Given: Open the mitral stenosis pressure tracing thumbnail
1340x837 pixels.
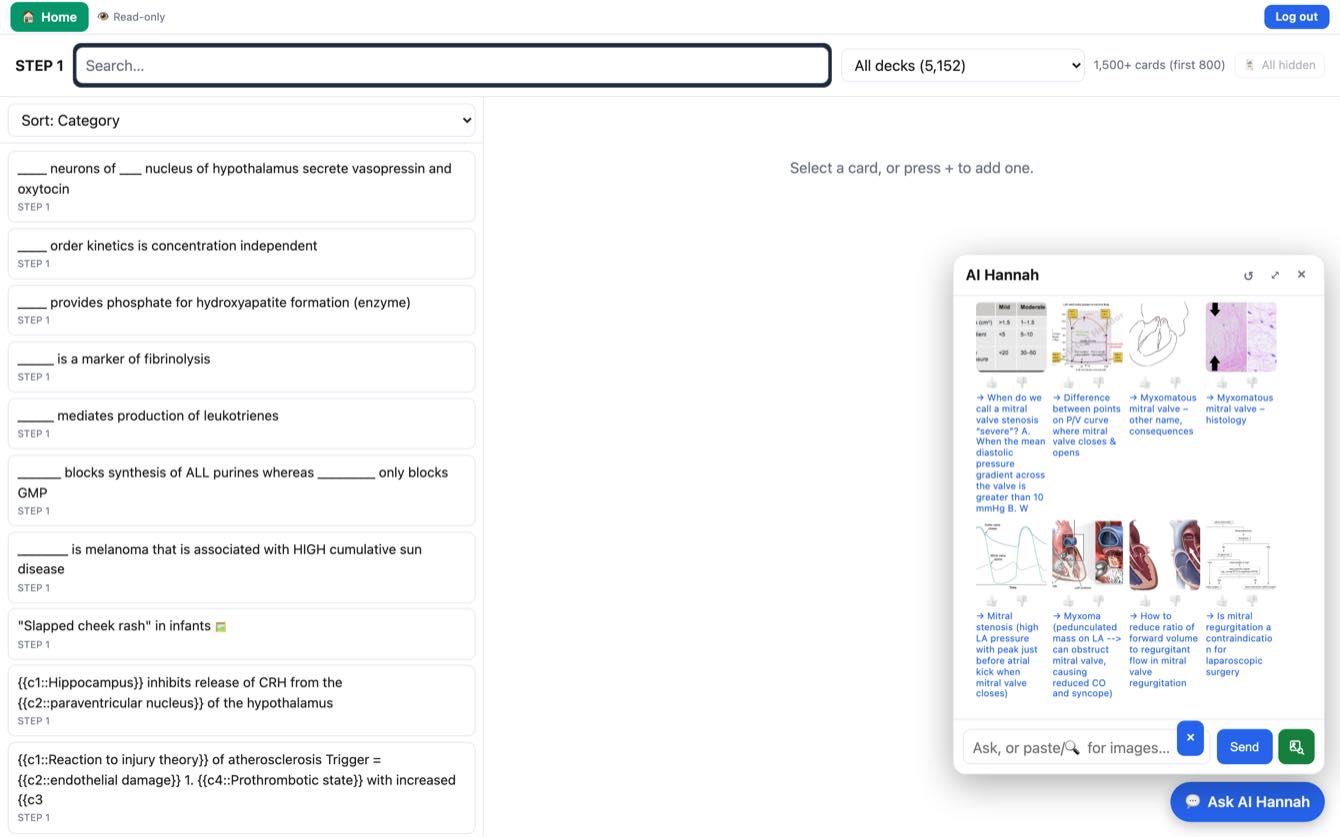Looking at the screenshot, I should pos(1011,555).
